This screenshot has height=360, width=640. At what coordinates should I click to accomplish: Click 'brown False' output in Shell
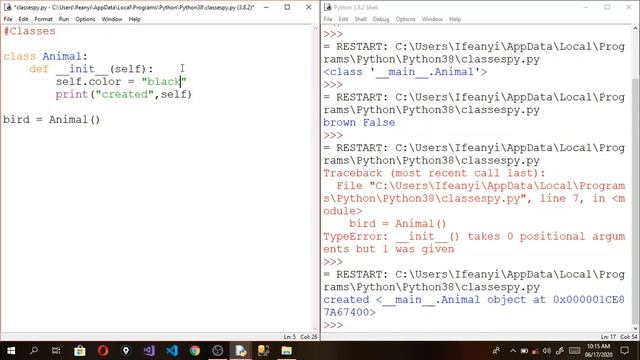[359, 122]
